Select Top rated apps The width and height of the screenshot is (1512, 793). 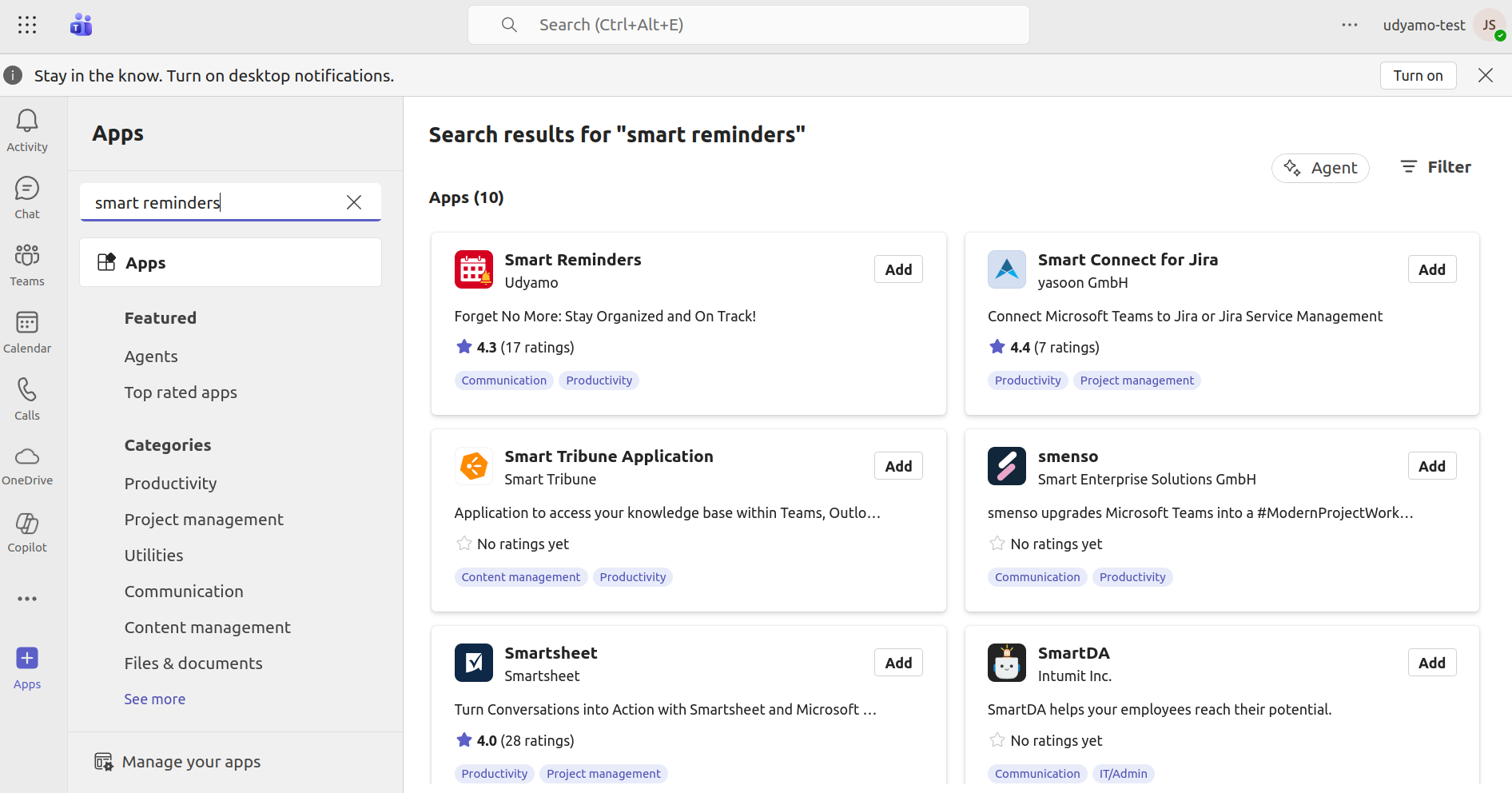coord(181,393)
